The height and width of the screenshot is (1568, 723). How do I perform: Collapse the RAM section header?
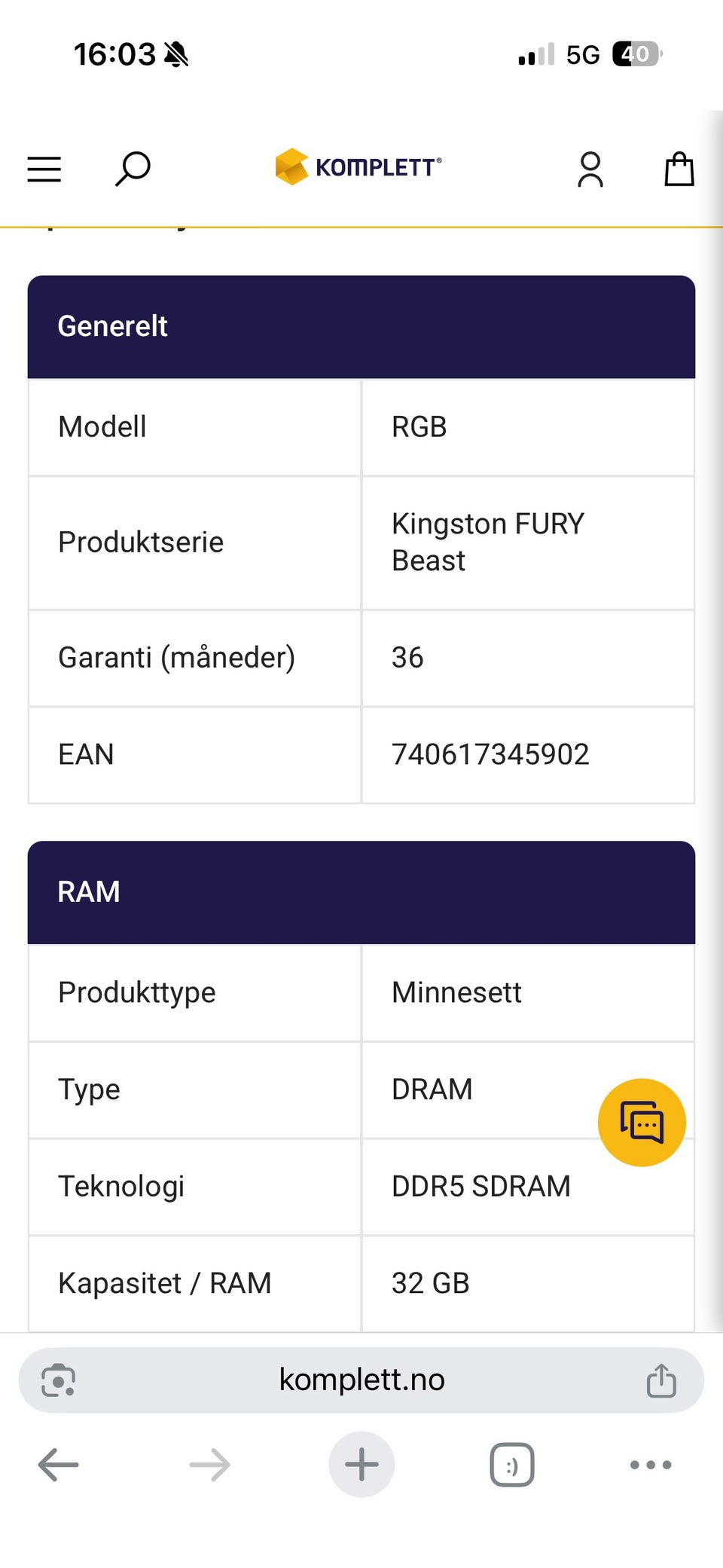[x=361, y=892]
